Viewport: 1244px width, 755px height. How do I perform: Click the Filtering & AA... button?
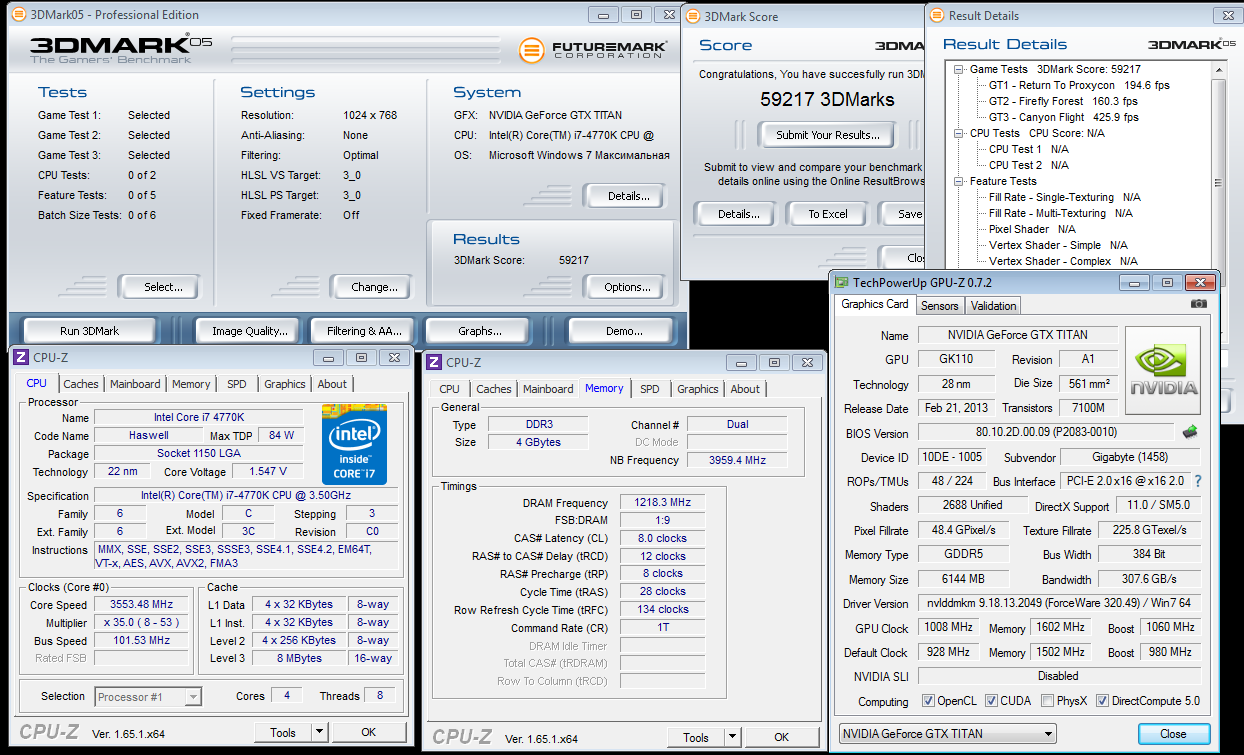(x=364, y=331)
